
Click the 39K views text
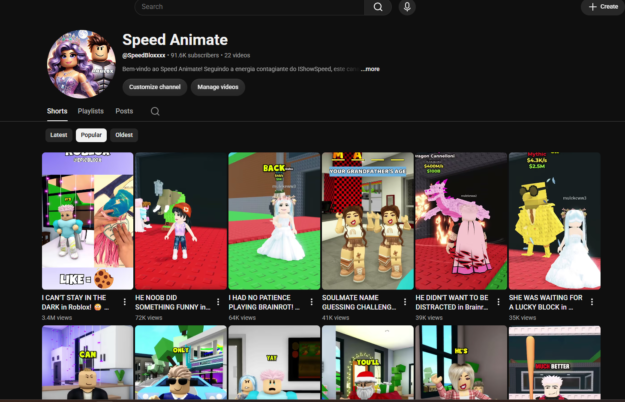(429, 318)
